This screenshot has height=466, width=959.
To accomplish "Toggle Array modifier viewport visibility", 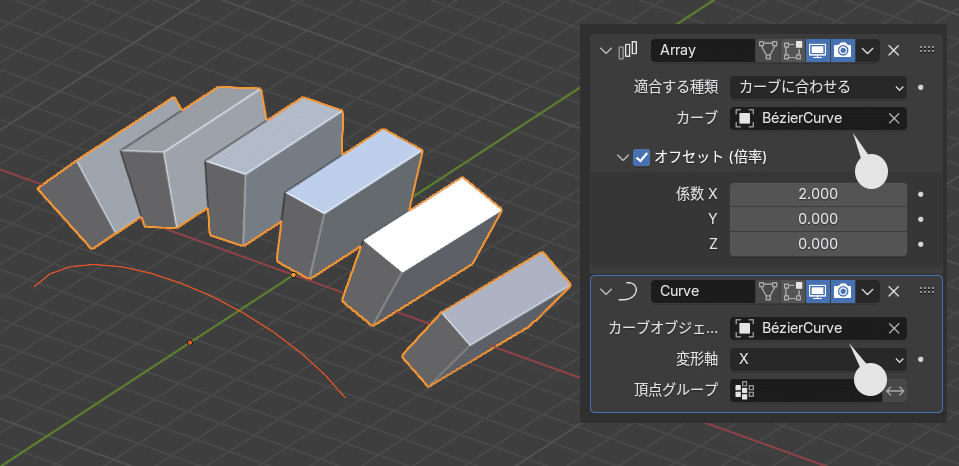I will click(x=818, y=50).
